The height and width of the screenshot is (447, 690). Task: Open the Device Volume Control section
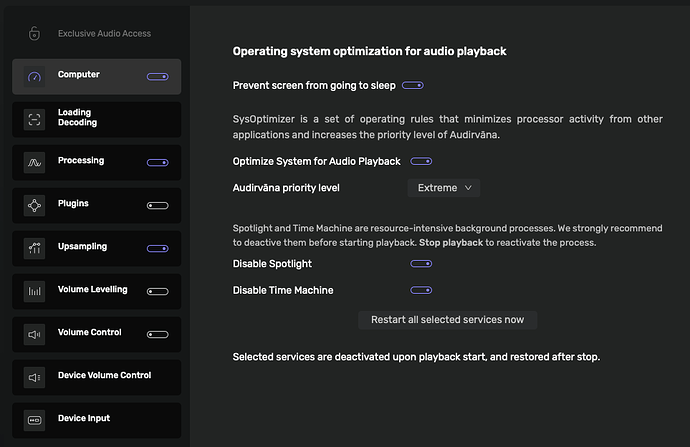coord(97,377)
